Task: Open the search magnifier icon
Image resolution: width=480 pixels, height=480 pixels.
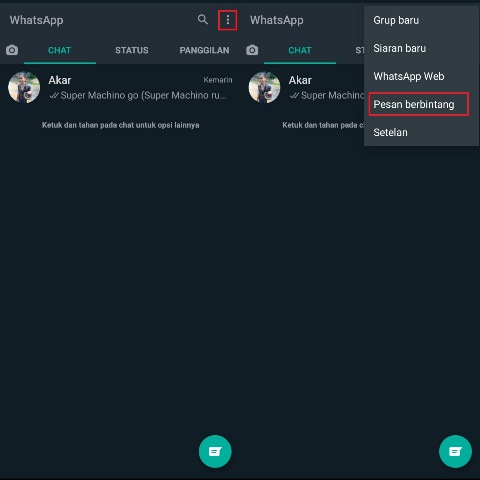Action: (x=202, y=20)
